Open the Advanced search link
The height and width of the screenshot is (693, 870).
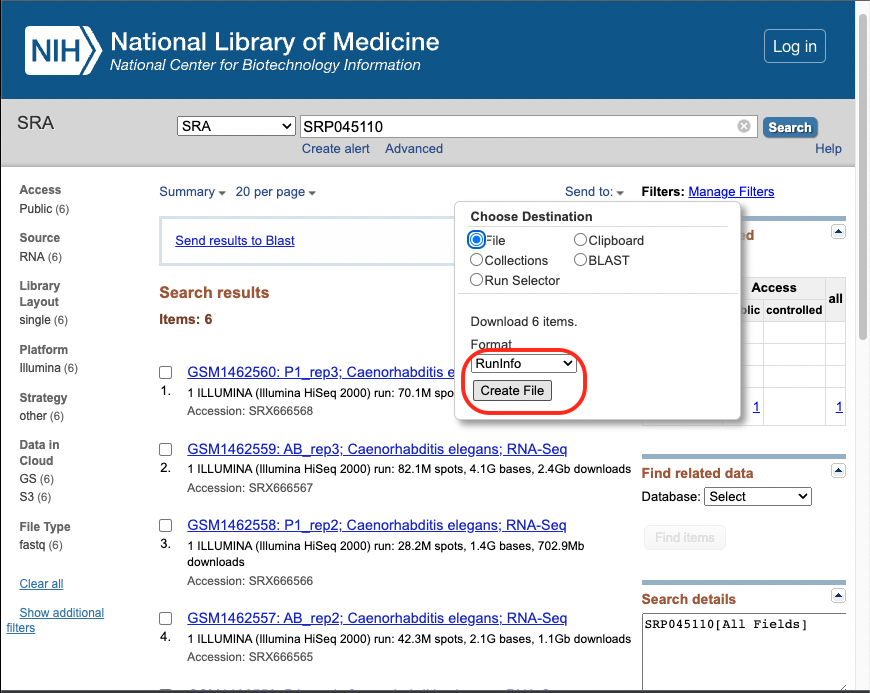[x=414, y=149]
